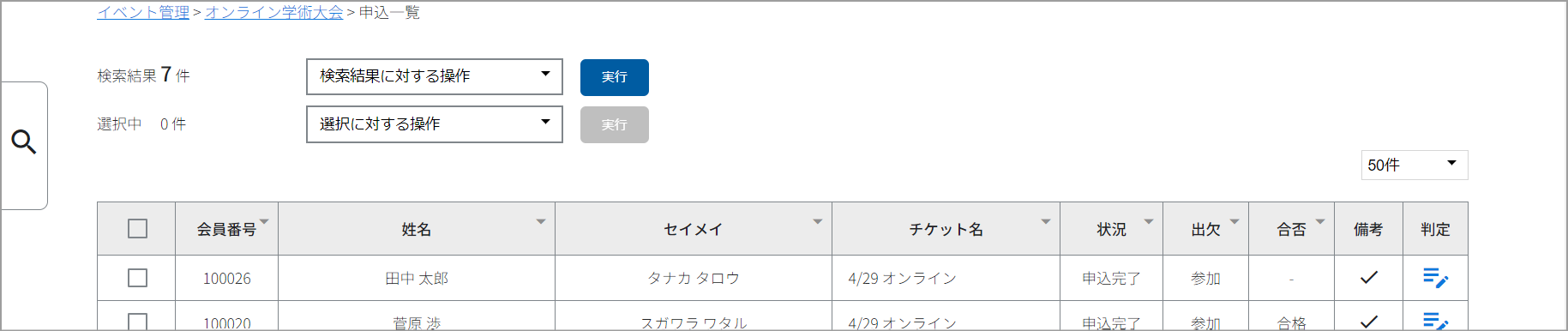Click the 備考 checkmark for member 100020
Screen dimensions: 1568x331
1369,322
